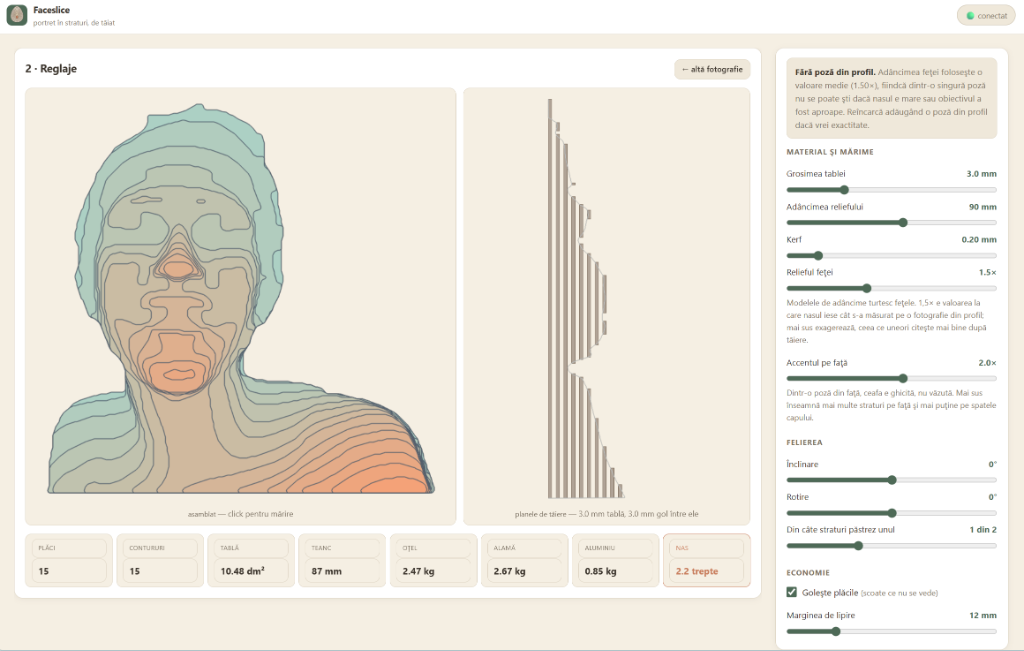The image size is (1024, 651).
Task: Adjust the Din câte straturi păstrez unul slider
Action: (x=891, y=546)
